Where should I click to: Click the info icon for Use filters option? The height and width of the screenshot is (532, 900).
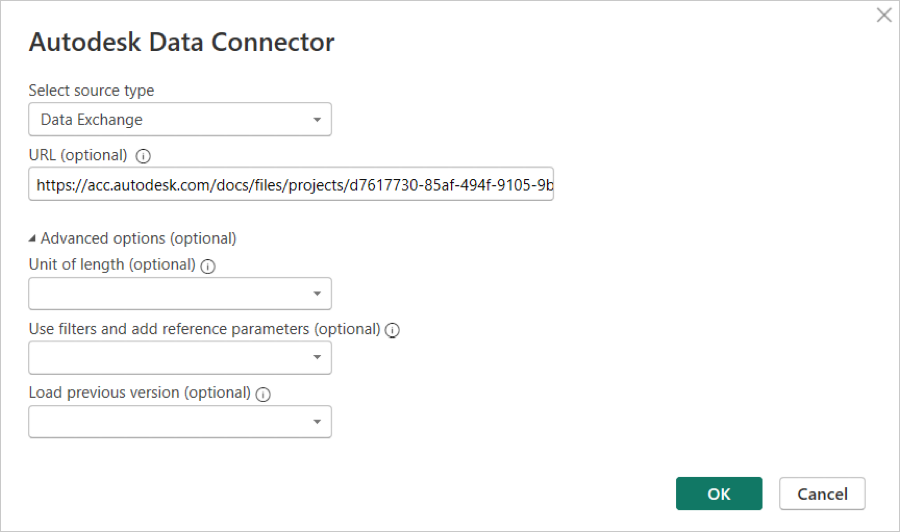tap(392, 330)
